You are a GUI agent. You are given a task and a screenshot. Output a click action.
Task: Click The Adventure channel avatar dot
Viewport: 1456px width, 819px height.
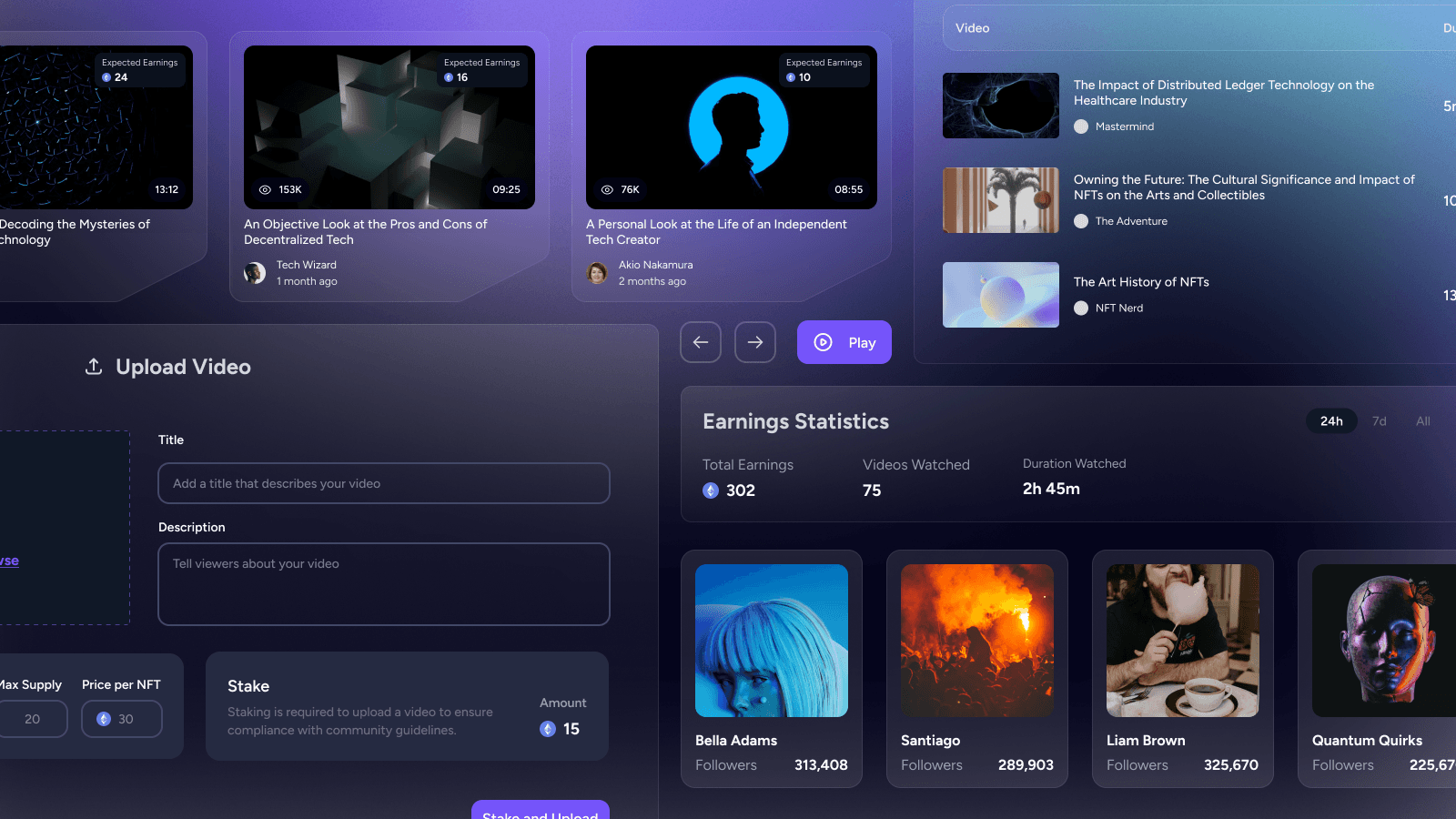coord(1081,221)
